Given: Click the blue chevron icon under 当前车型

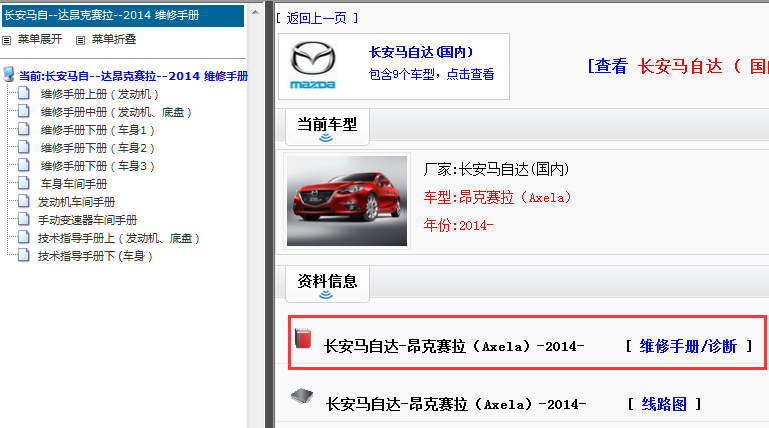Looking at the screenshot, I should point(326,138).
